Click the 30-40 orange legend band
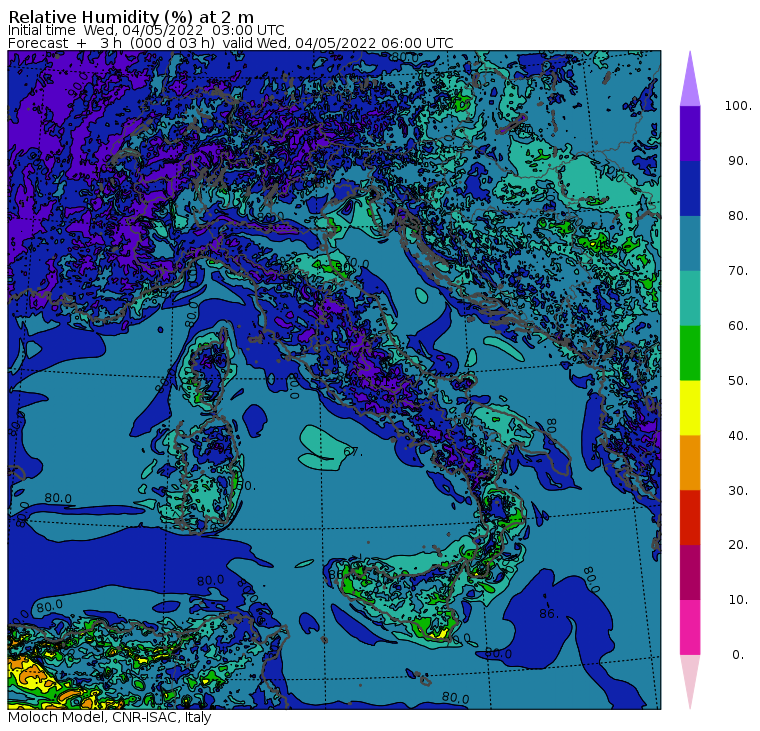This screenshot has width=760, height=731. [x=690, y=463]
